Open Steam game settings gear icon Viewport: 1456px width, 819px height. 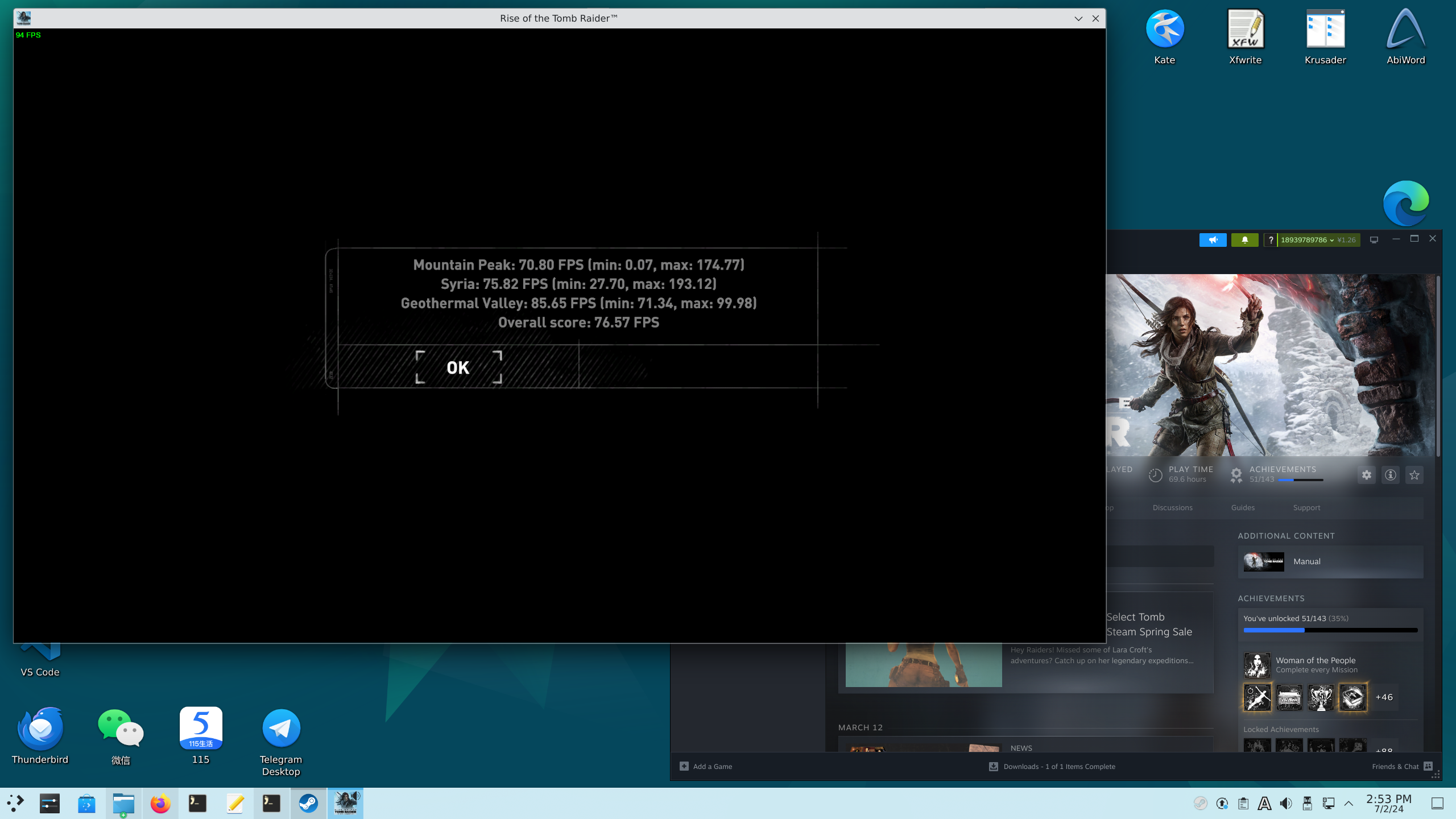[x=1366, y=475]
